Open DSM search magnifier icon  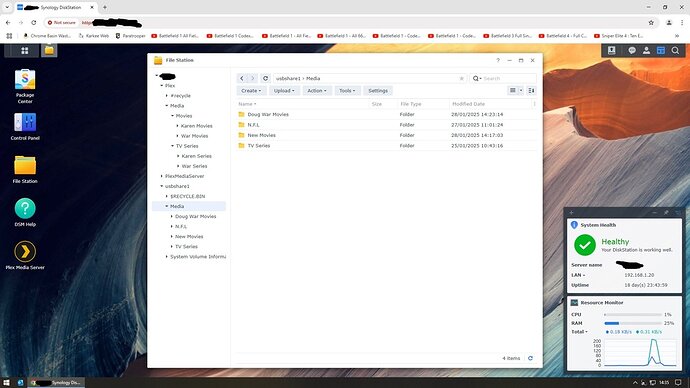click(x=675, y=51)
